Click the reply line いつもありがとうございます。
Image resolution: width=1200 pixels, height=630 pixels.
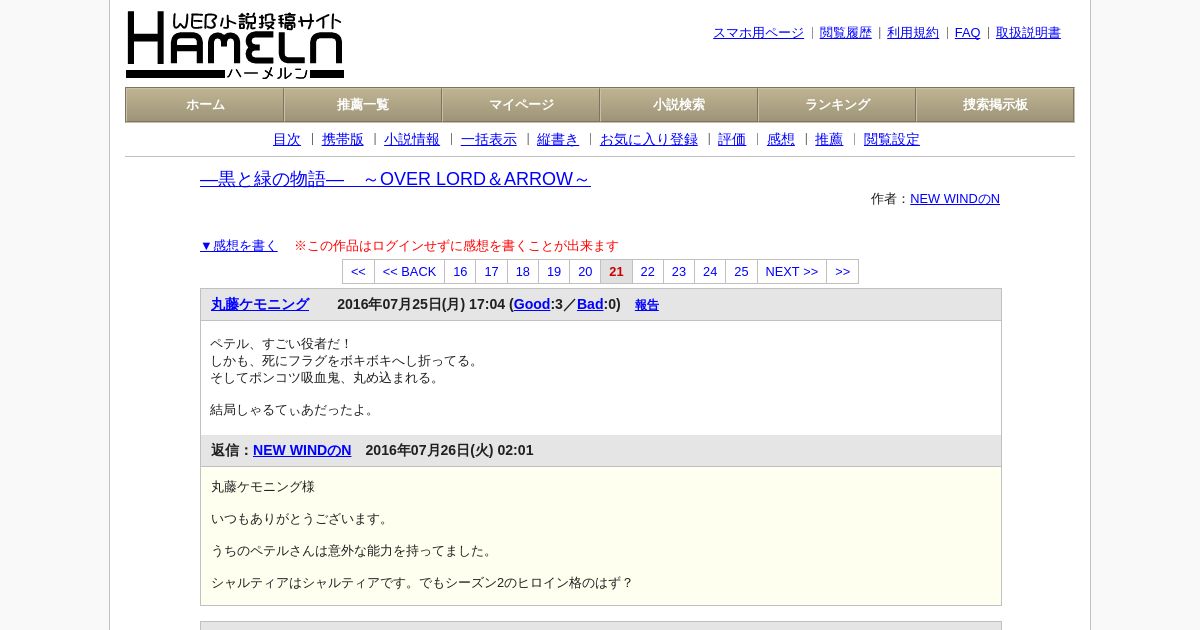click(301, 519)
